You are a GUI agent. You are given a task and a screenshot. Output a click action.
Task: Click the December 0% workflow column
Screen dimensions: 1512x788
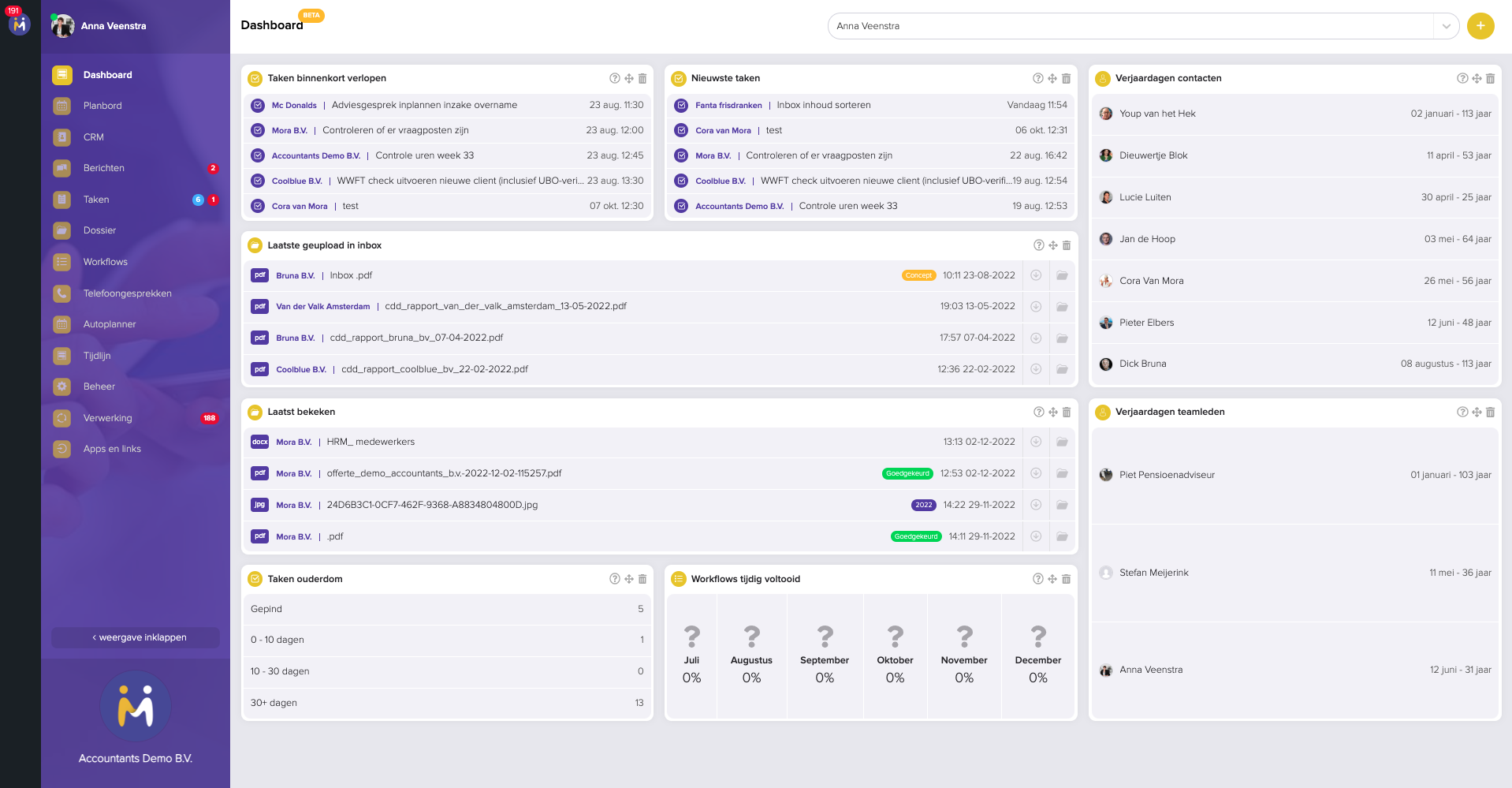1038,656
